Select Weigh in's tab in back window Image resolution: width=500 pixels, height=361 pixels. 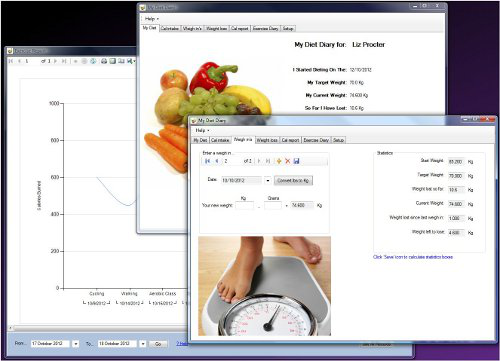click(x=192, y=29)
